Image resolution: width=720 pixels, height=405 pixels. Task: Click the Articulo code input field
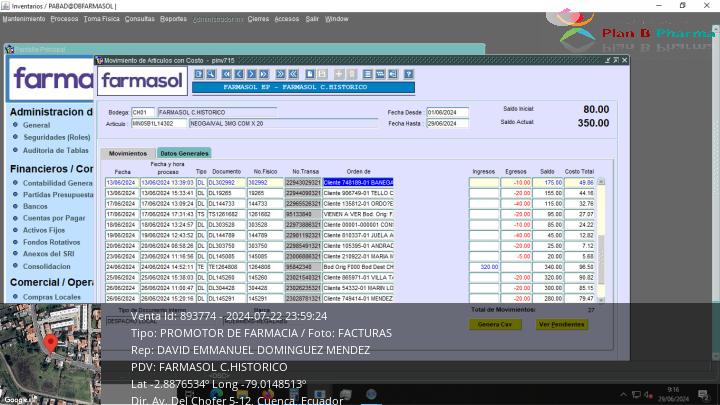pyautogui.click(x=159, y=124)
